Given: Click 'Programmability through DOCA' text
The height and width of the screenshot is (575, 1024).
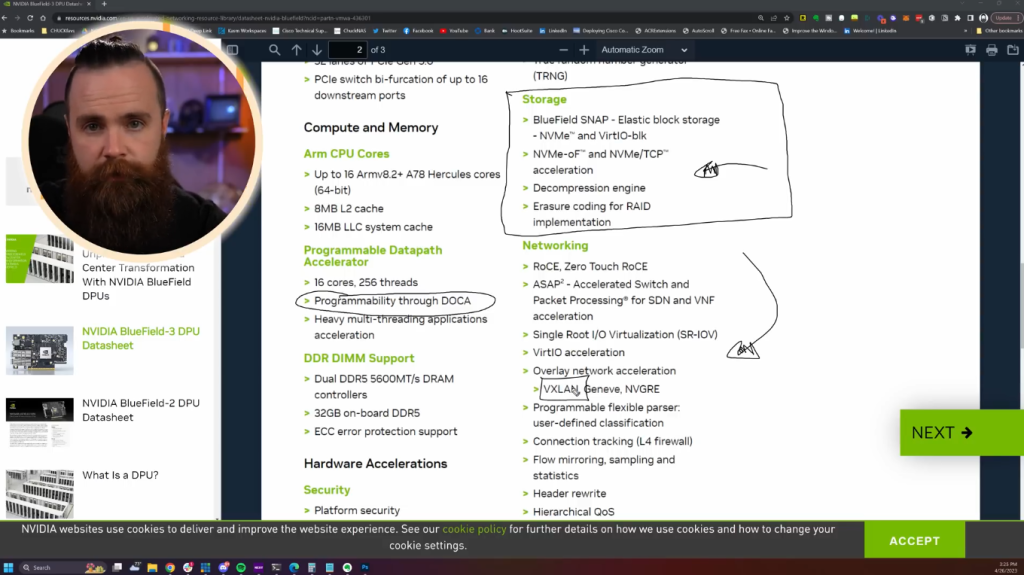Looking at the screenshot, I should (x=392, y=301).
